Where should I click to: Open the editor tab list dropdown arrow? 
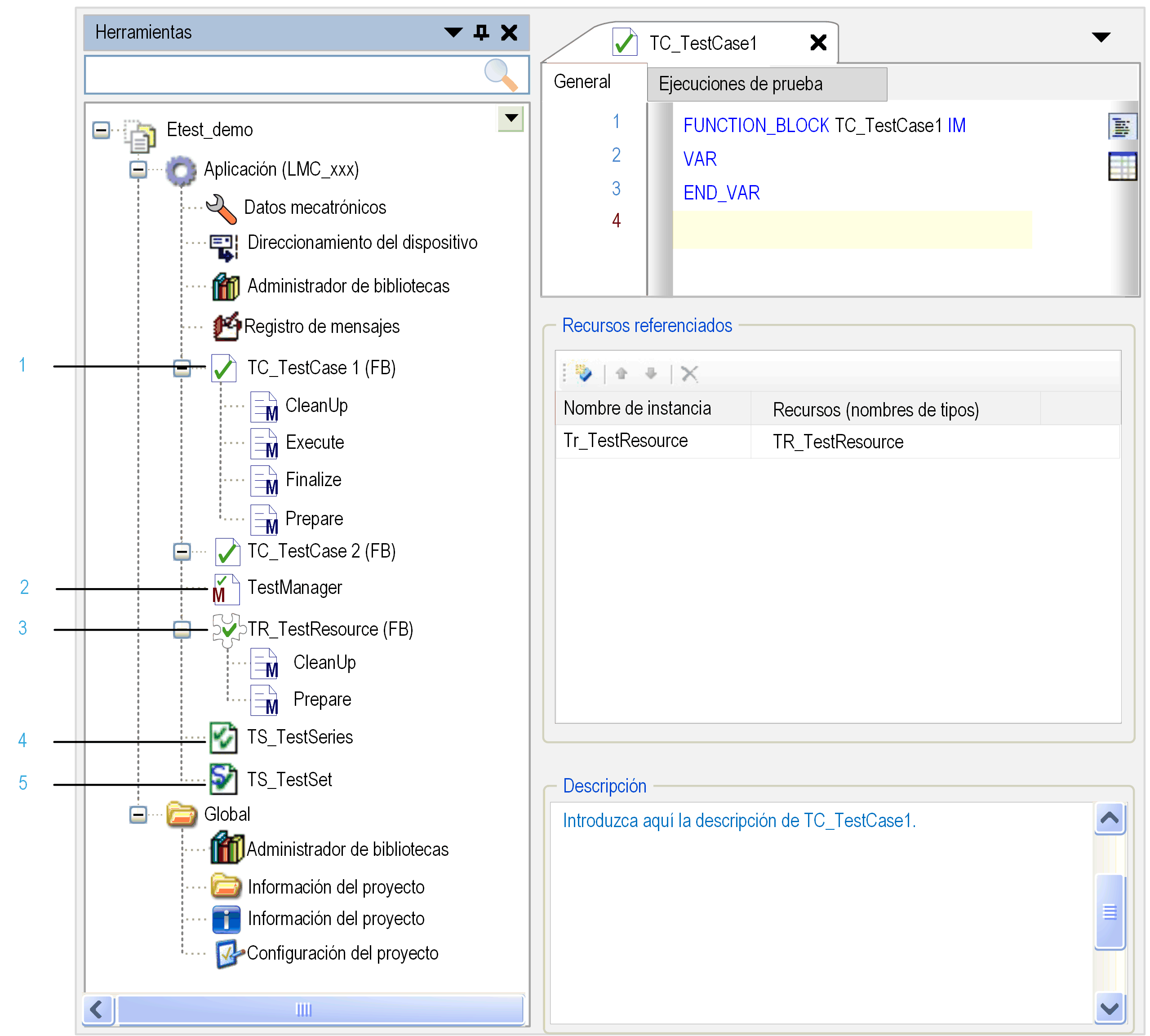tap(1101, 38)
